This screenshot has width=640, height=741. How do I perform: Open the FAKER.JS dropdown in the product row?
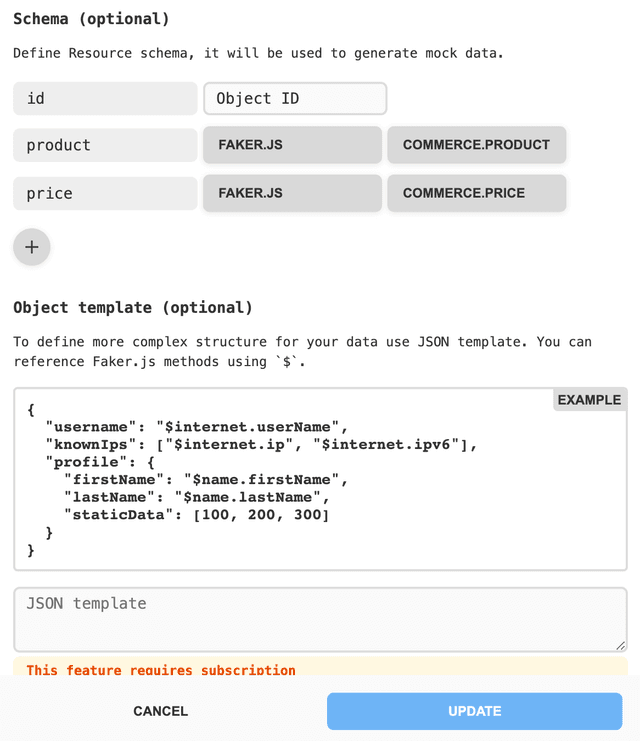point(292,145)
